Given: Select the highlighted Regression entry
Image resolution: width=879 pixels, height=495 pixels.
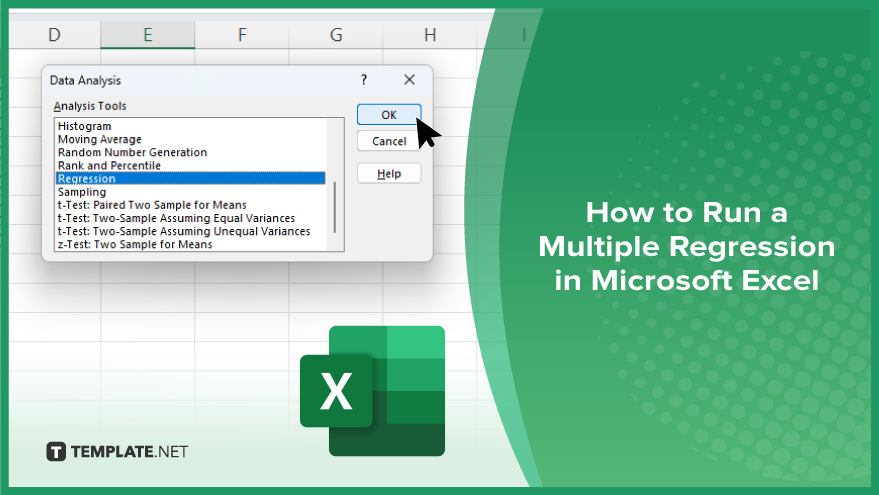Looking at the screenshot, I should [x=191, y=178].
